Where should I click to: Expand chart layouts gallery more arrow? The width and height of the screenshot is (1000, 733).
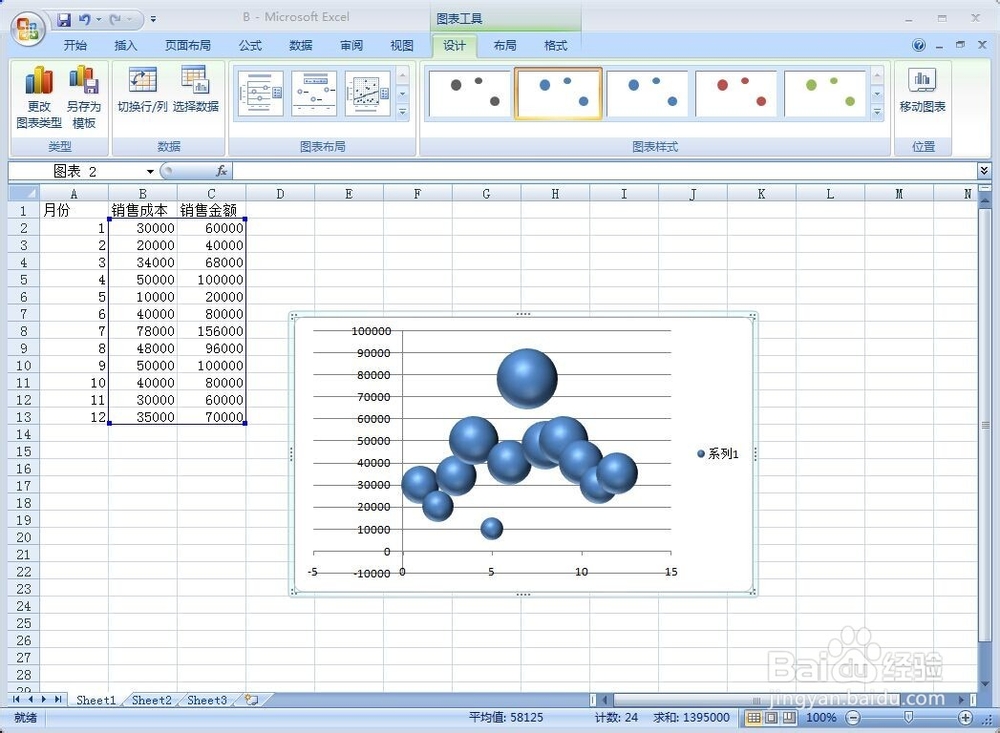point(402,111)
